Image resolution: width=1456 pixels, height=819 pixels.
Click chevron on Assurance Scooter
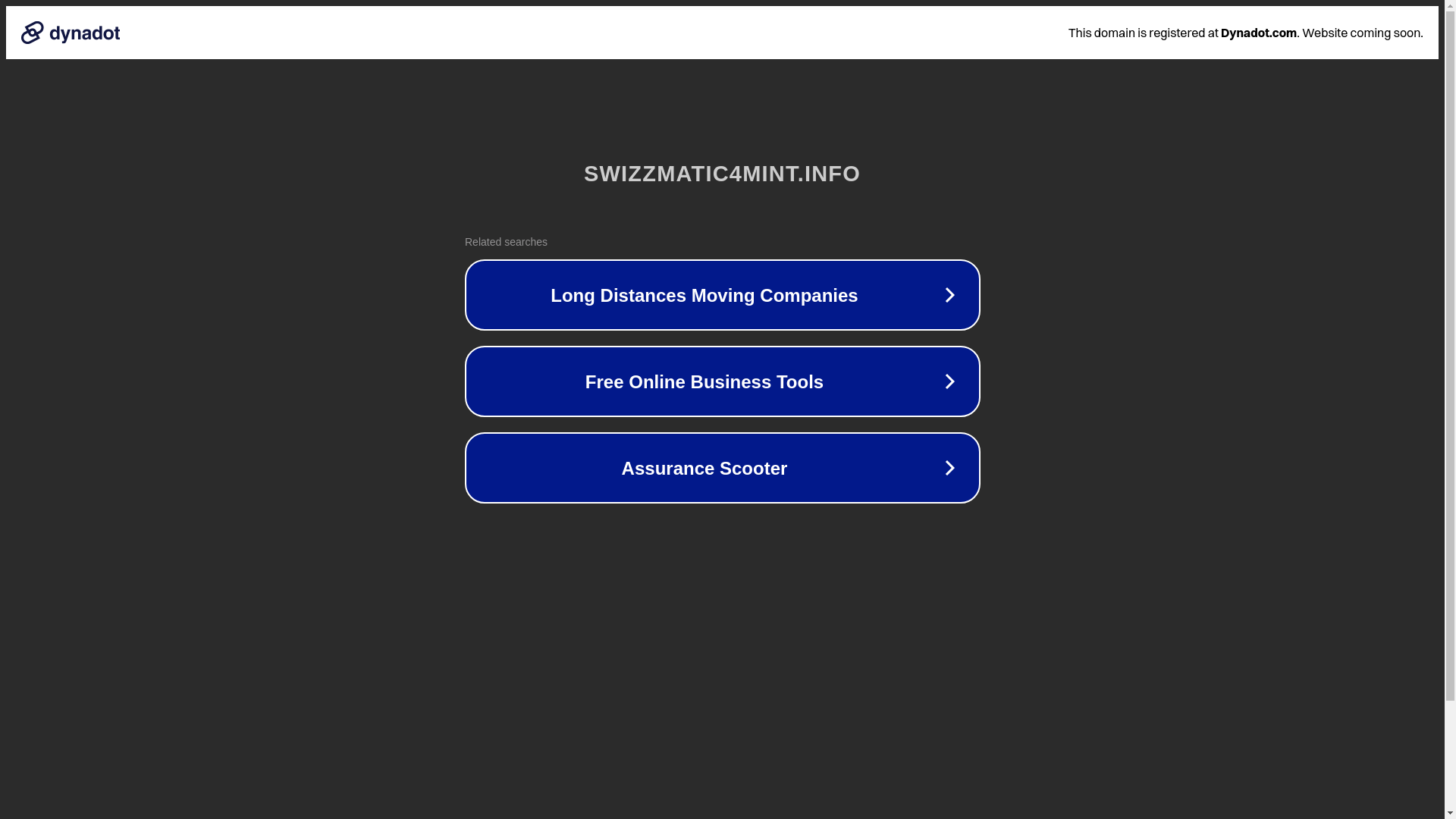(949, 468)
